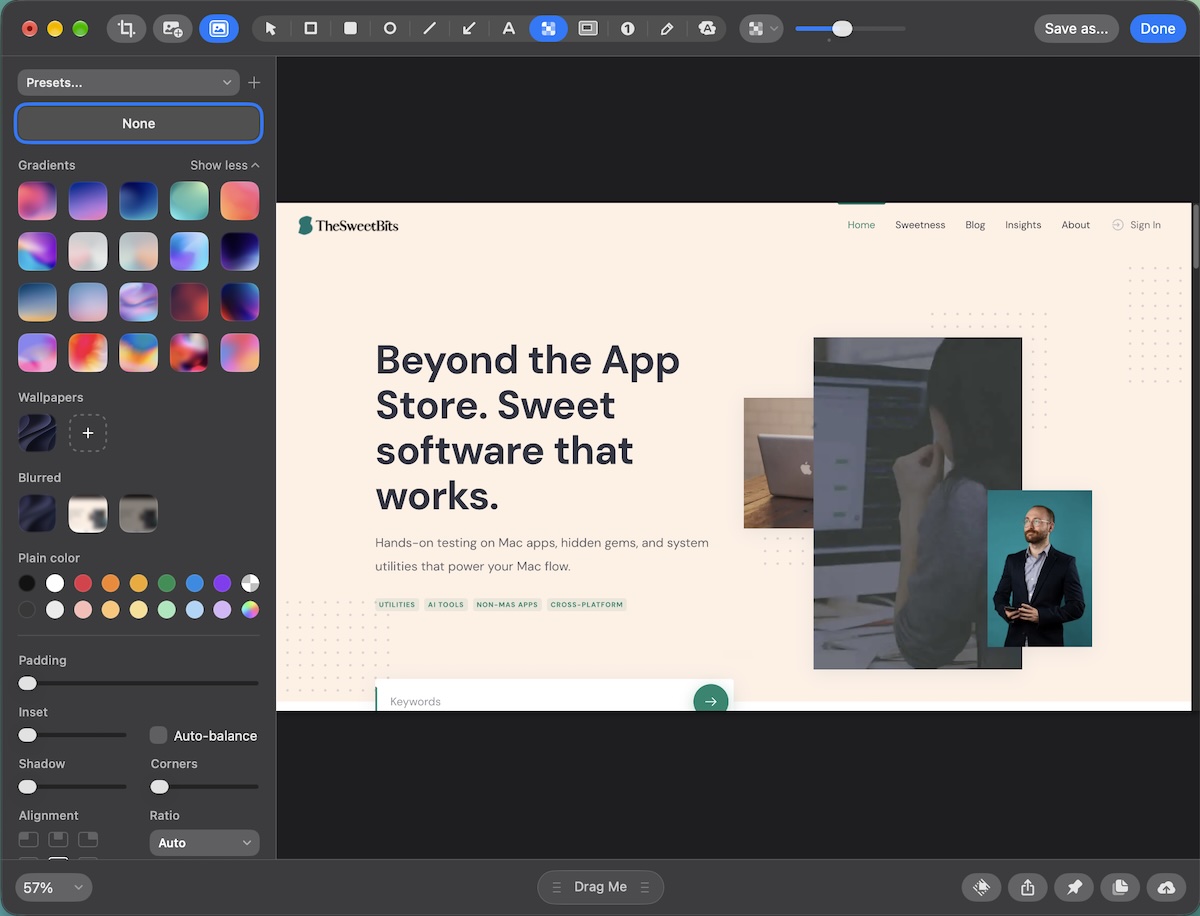The image size is (1200, 916).
Task: Open the pixelate style dropdown in toolbar
Action: tap(761, 29)
